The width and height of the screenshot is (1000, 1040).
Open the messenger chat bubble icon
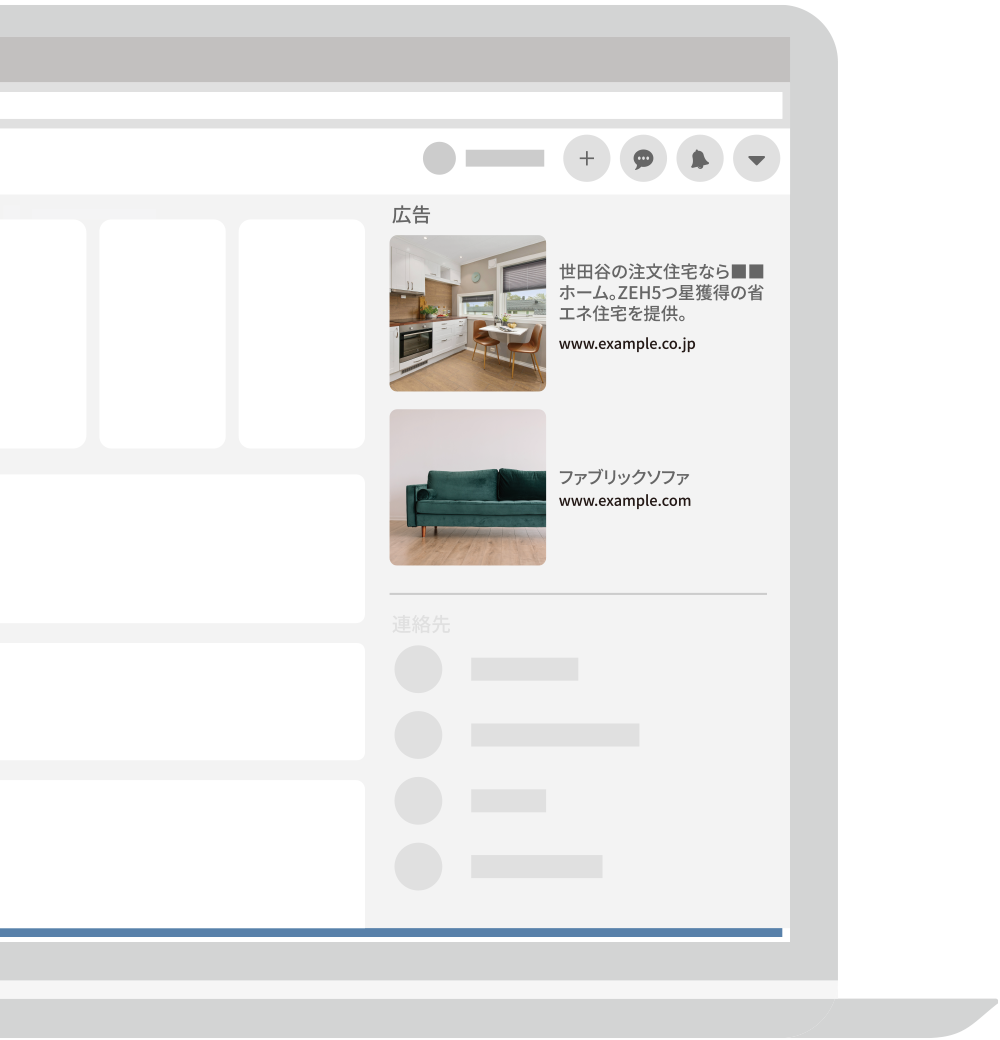coord(643,159)
